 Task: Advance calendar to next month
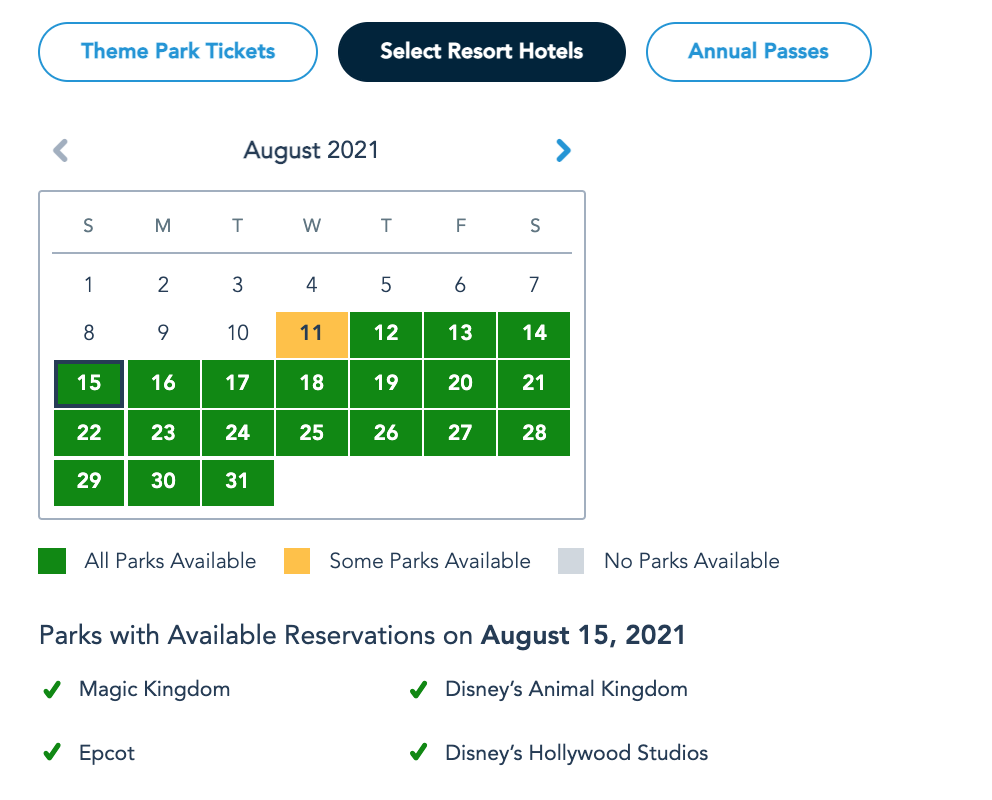point(563,151)
